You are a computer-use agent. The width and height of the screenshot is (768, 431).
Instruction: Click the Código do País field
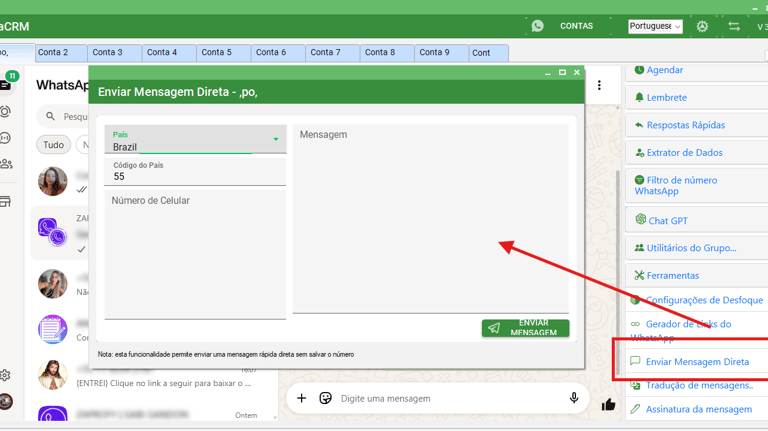coord(195,171)
